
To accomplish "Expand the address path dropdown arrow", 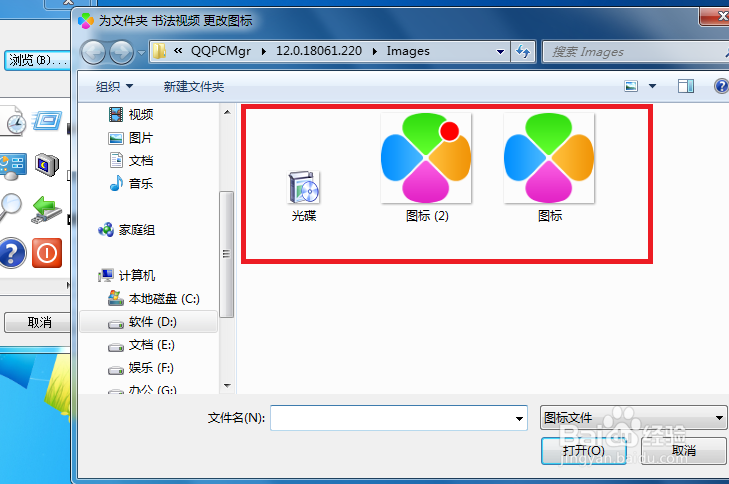I will tap(501, 52).
